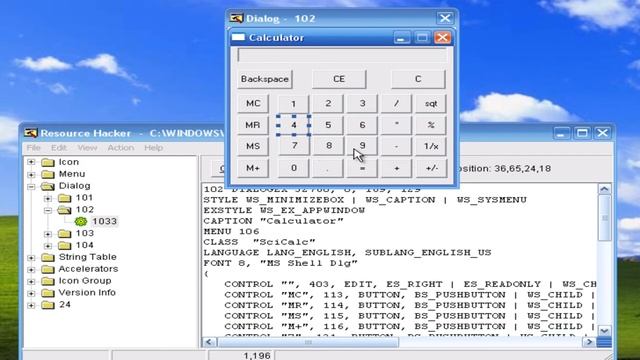The image size is (640, 360).
Task: Click the Calculator window title icon
Action: click(x=238, y=38)
